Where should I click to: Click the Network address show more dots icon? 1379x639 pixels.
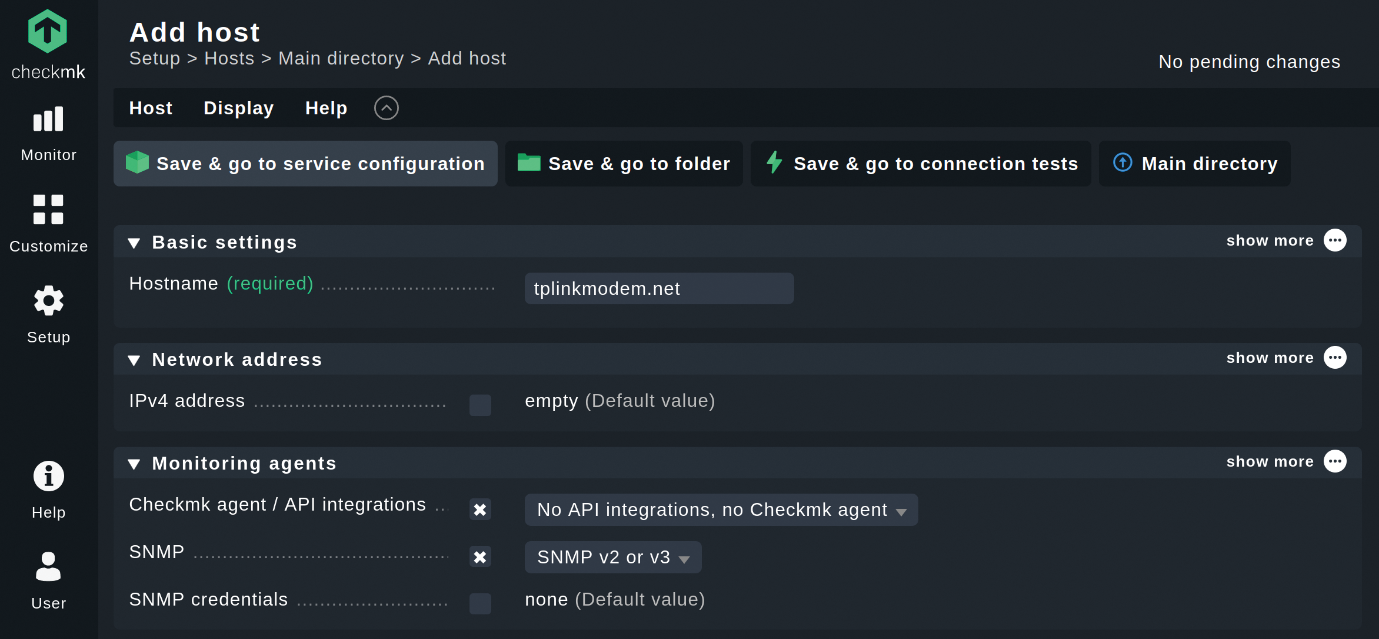tap(1335, 357)
